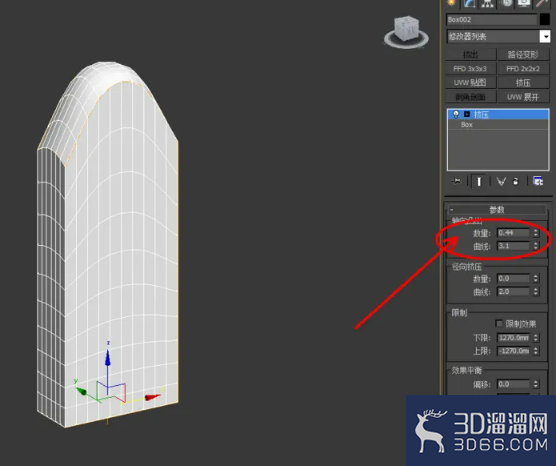Viewport: 556px width, 466px height.
Task: Select the 挤压 row in modifier stack
Action: 498,114
